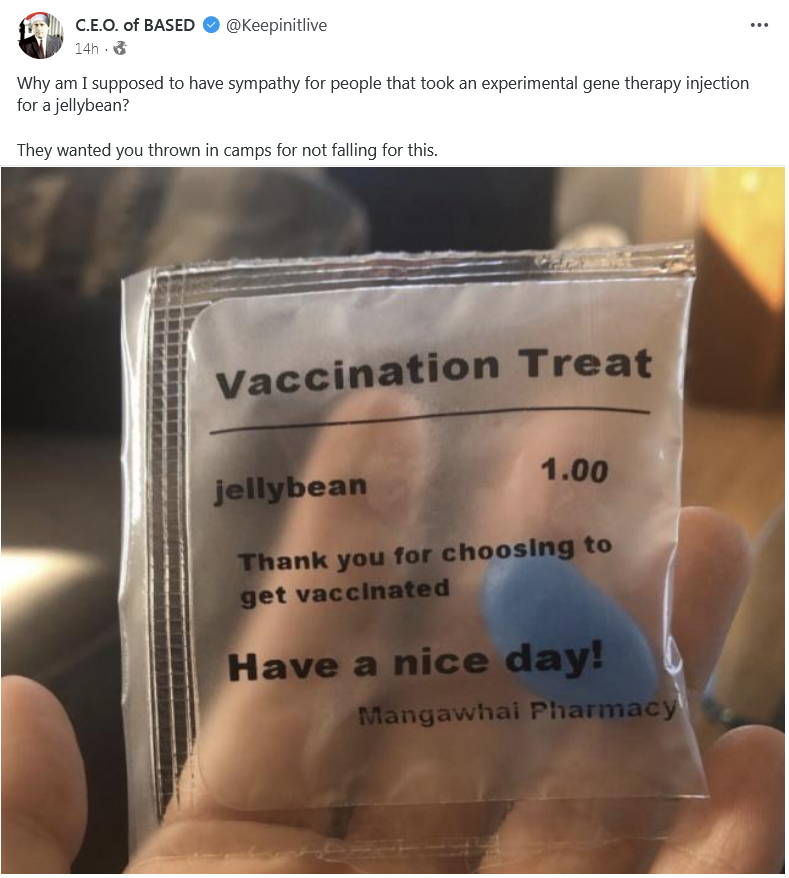The width and height of the screenshot is (789, 878).
Task: Open the C.E.O. of BASED profile name
Action: pyautogui.click(x=134, y=25)
